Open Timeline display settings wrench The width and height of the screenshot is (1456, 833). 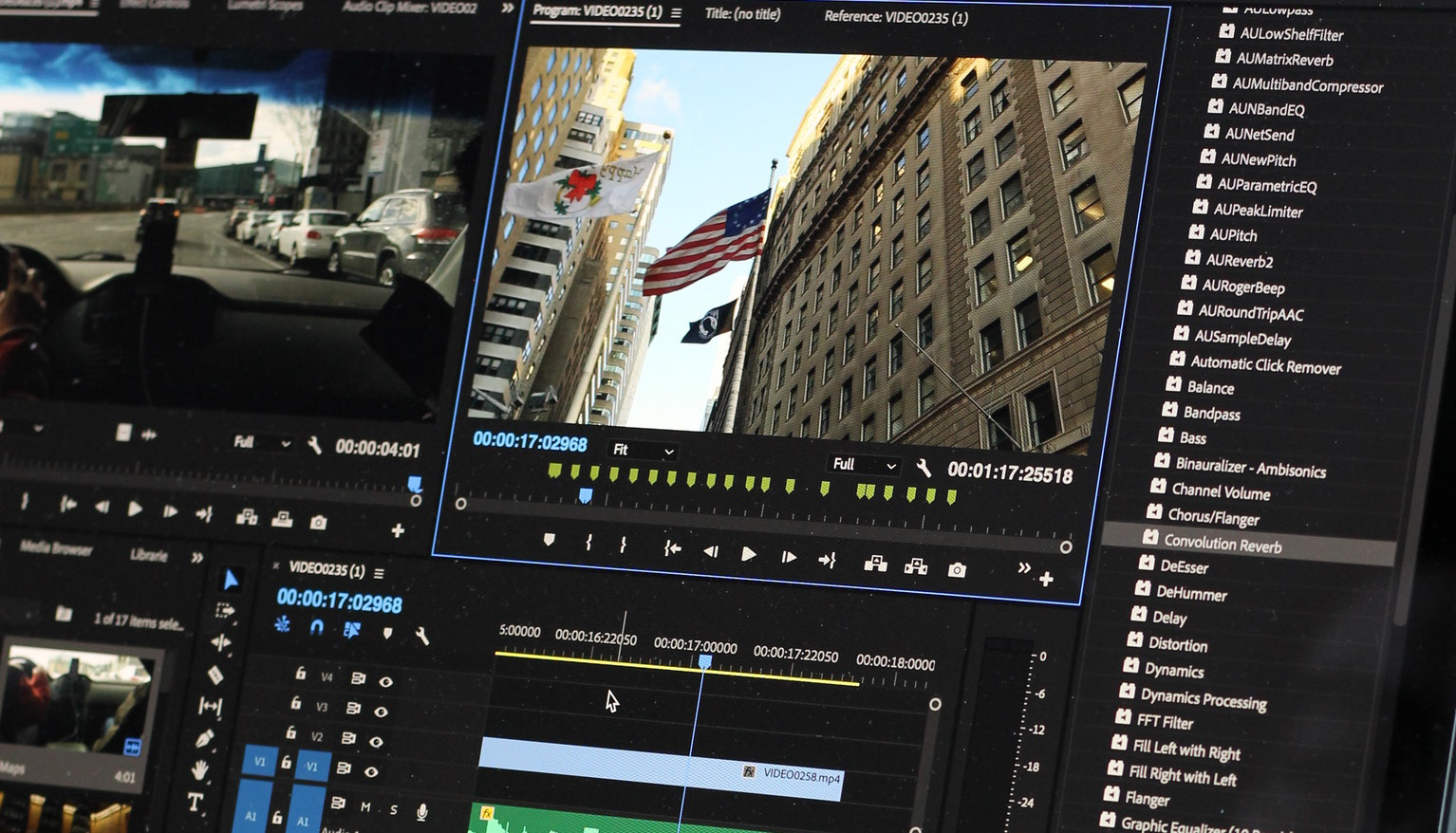(x=422, y=636)
